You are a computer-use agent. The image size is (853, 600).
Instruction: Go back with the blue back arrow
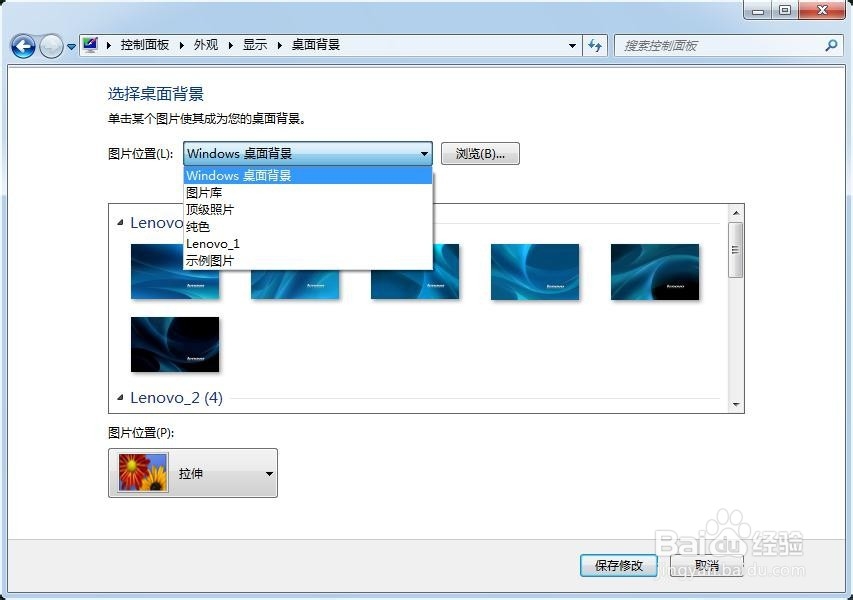[x=23, y=46]
